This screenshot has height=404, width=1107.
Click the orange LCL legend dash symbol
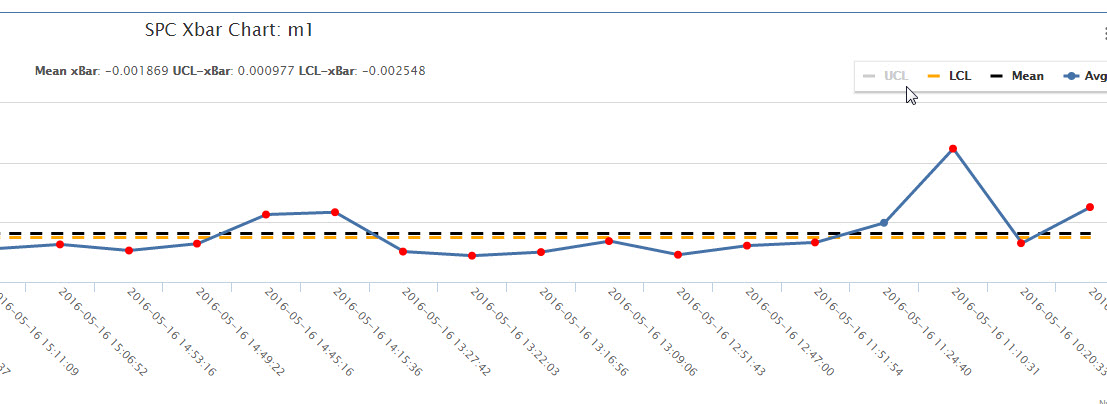coord(935,76)
